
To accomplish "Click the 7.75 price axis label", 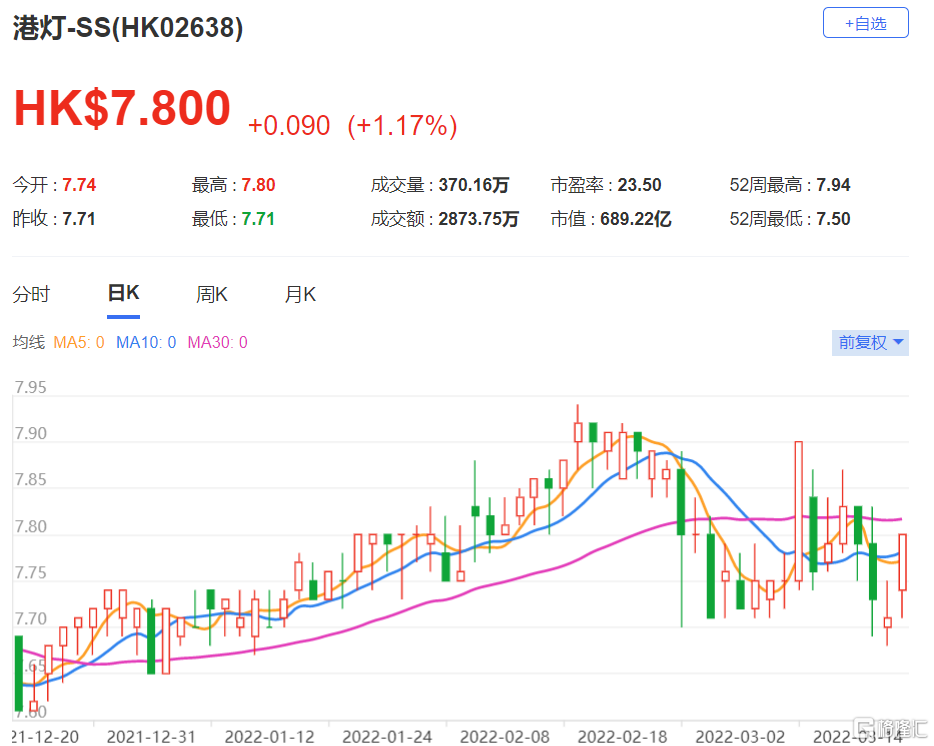I will [30, 573].
